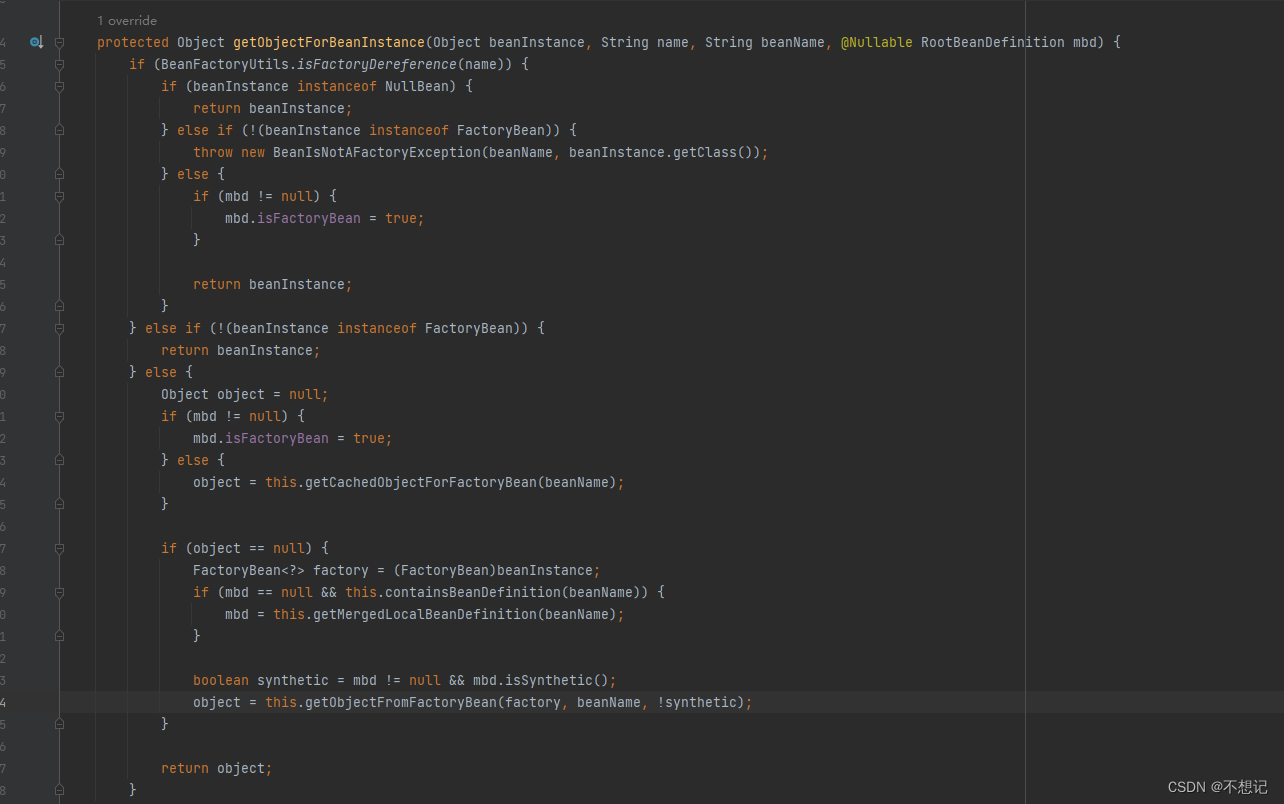Toggle a breakpoint on the getObjectFromFactoryBean line

coord(30,702)
